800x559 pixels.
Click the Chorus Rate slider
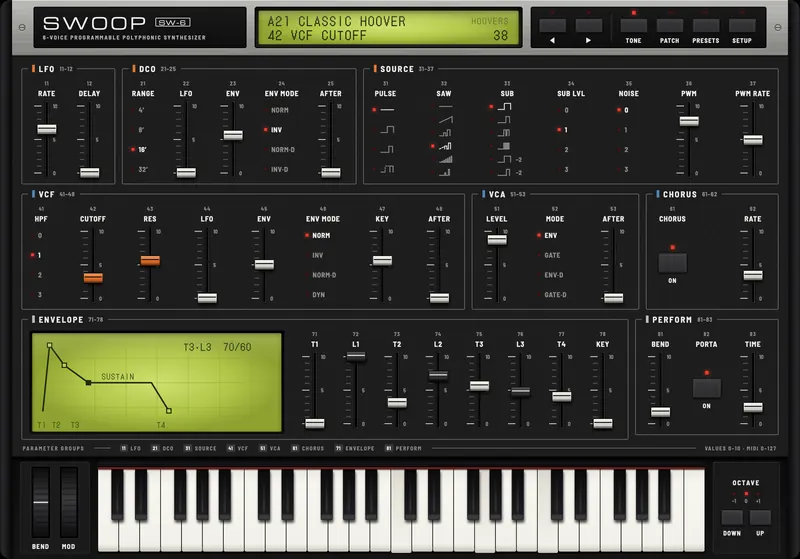[753, 275]
